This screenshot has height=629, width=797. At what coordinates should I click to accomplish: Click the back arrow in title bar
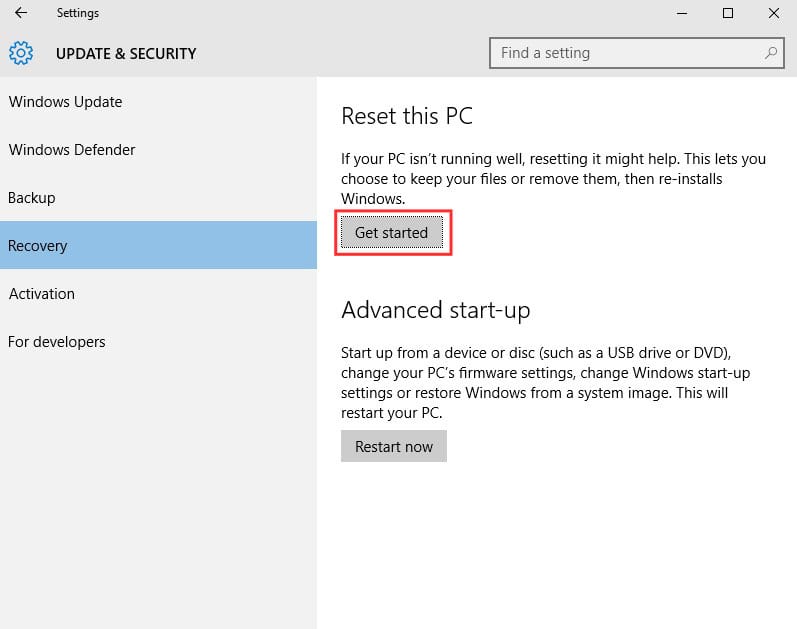pyautogui.click(x=20, y=14)
